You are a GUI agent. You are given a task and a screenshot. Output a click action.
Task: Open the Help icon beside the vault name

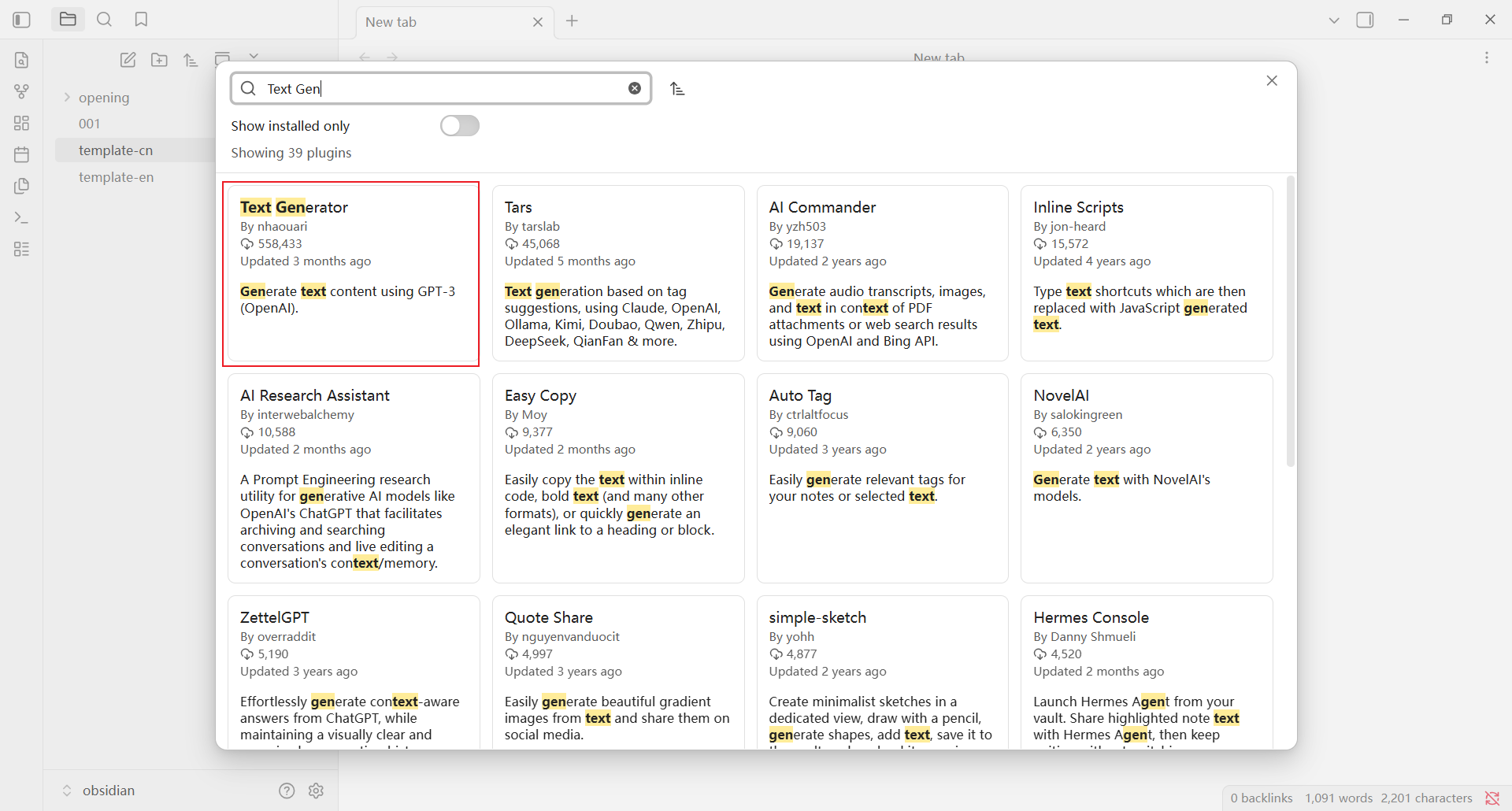coord(287,791)
